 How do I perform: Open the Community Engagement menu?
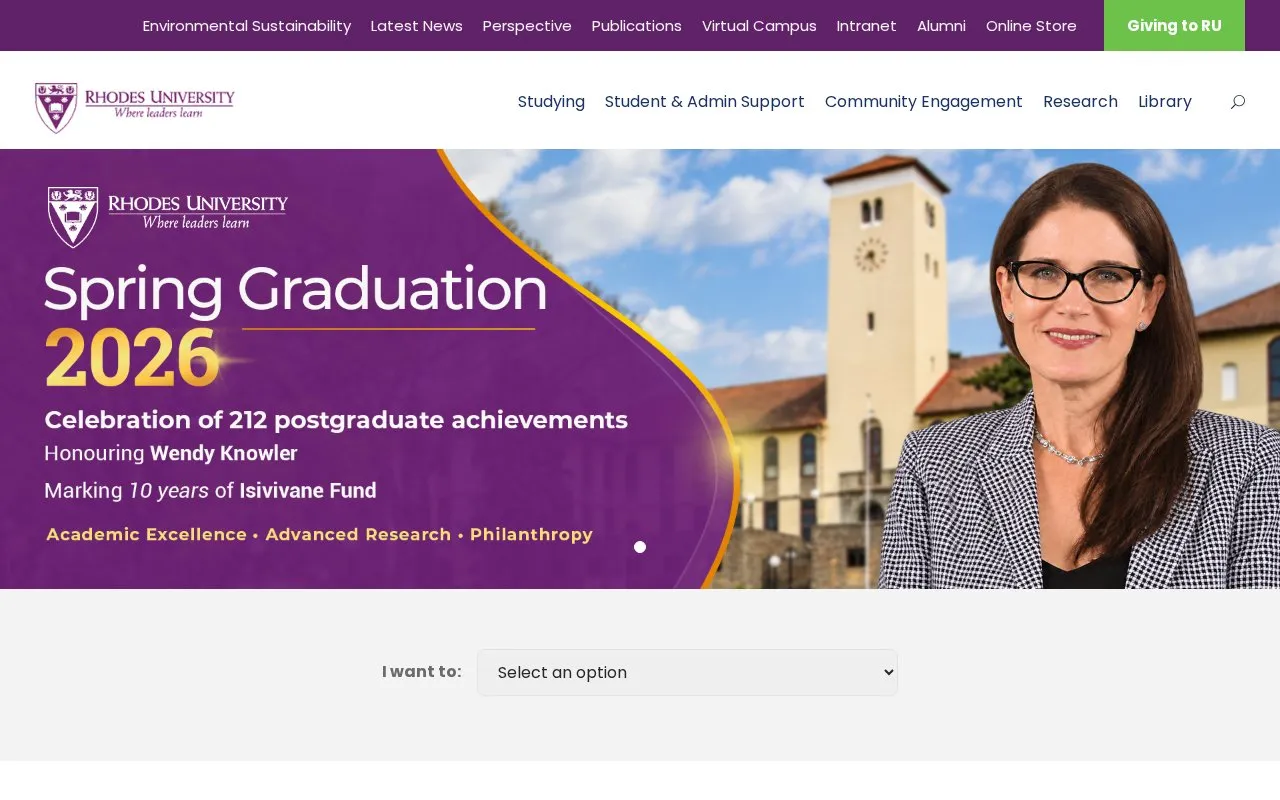(x=924, y=102)
